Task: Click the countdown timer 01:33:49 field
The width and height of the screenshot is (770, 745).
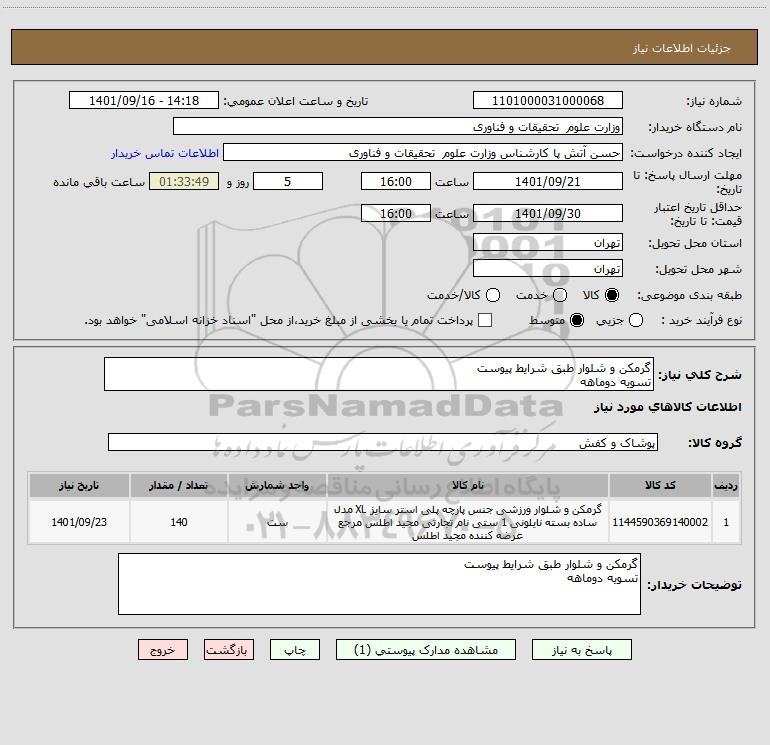Action: point(184,181)
